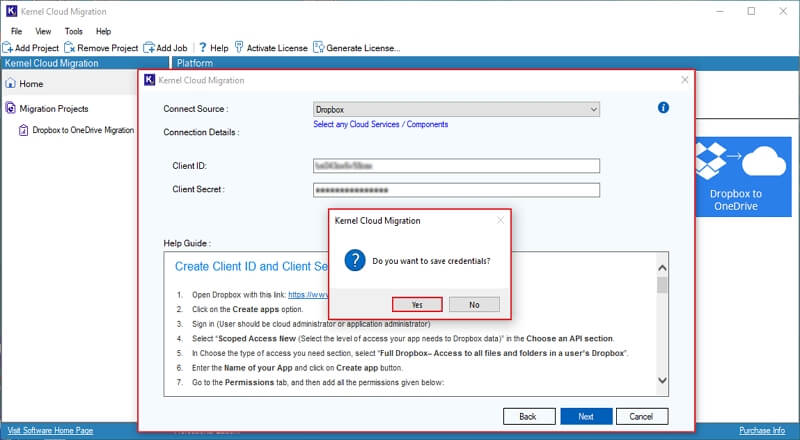Screen dimensions: 800x440
Task: Click the 'Do you want to save credentials?' text
Action: click(431, 261)
